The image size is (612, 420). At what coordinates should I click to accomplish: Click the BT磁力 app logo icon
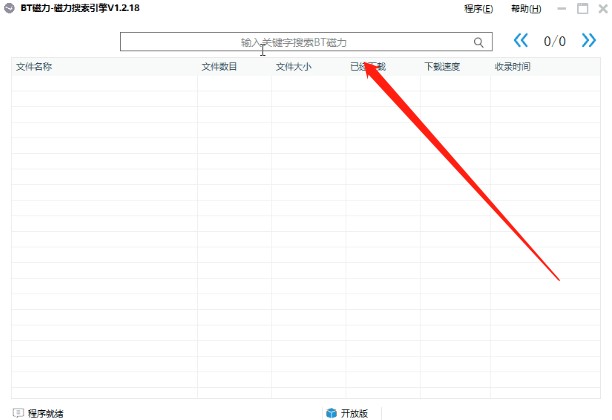point(9,8)
